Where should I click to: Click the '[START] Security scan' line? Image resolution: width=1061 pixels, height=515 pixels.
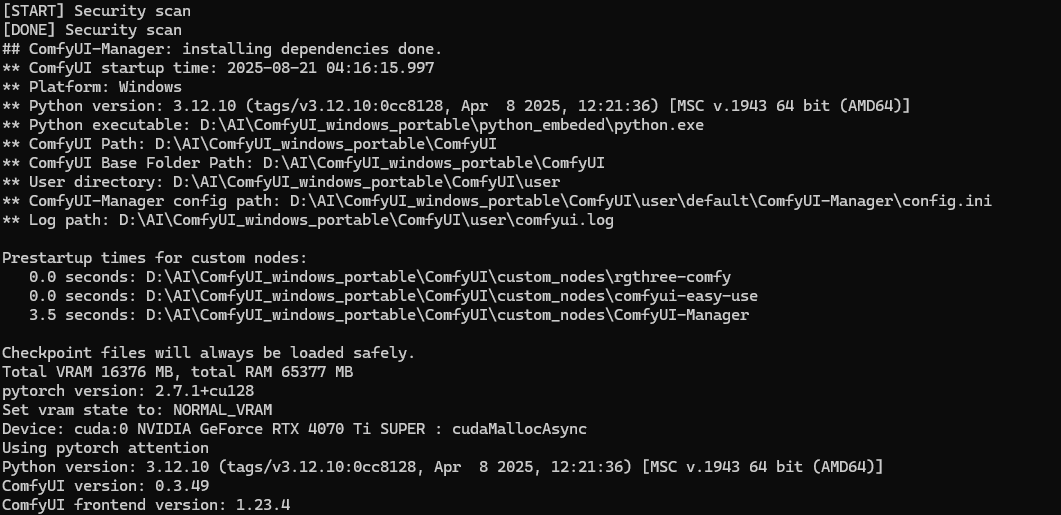(97, 11)
